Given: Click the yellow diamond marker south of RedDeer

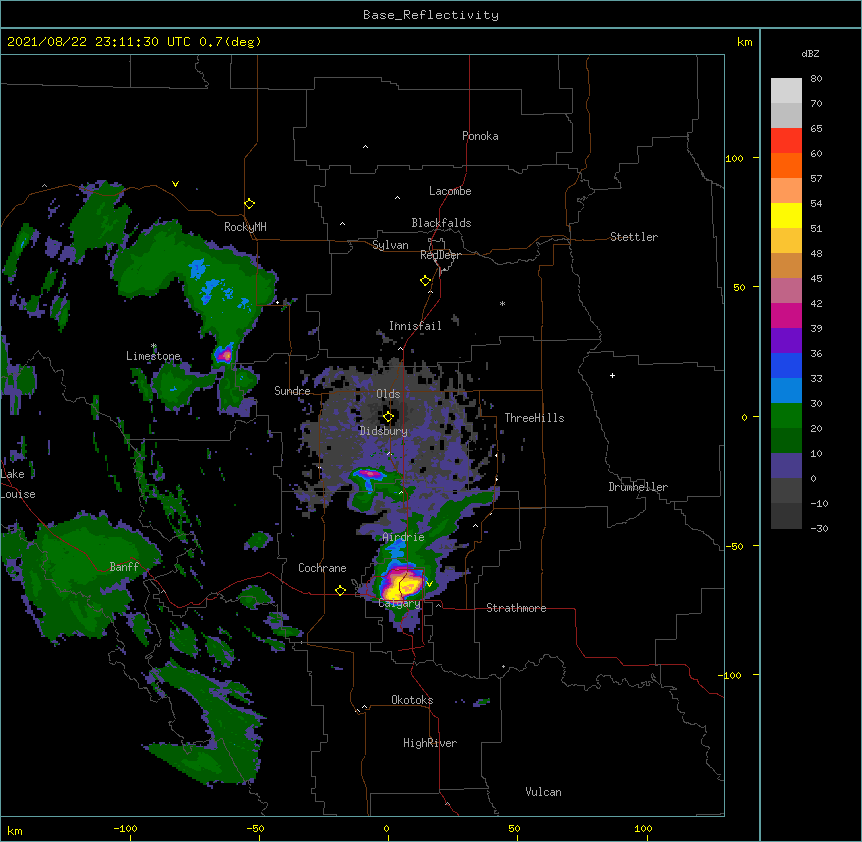Looking at the screenshot, I should pyautogui.click(x=426, y=281).
